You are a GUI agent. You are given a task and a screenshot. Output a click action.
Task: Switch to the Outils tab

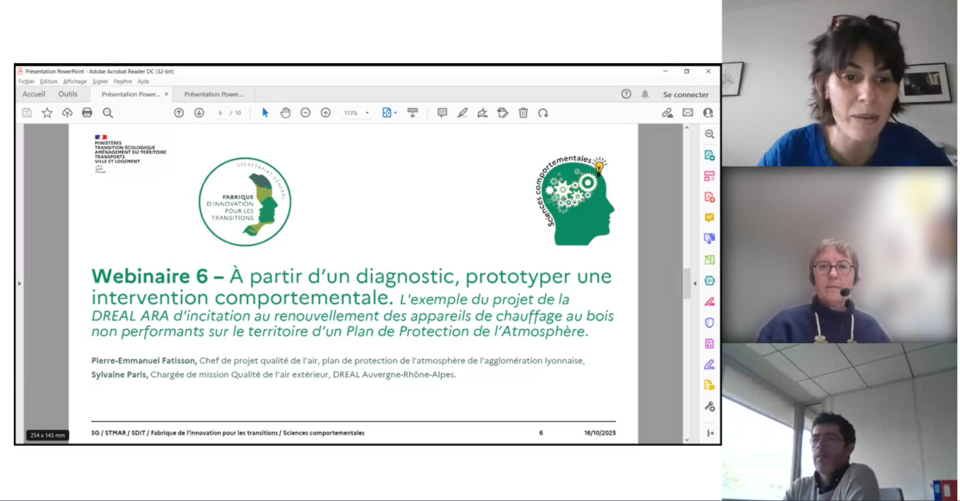pos(68,94)
